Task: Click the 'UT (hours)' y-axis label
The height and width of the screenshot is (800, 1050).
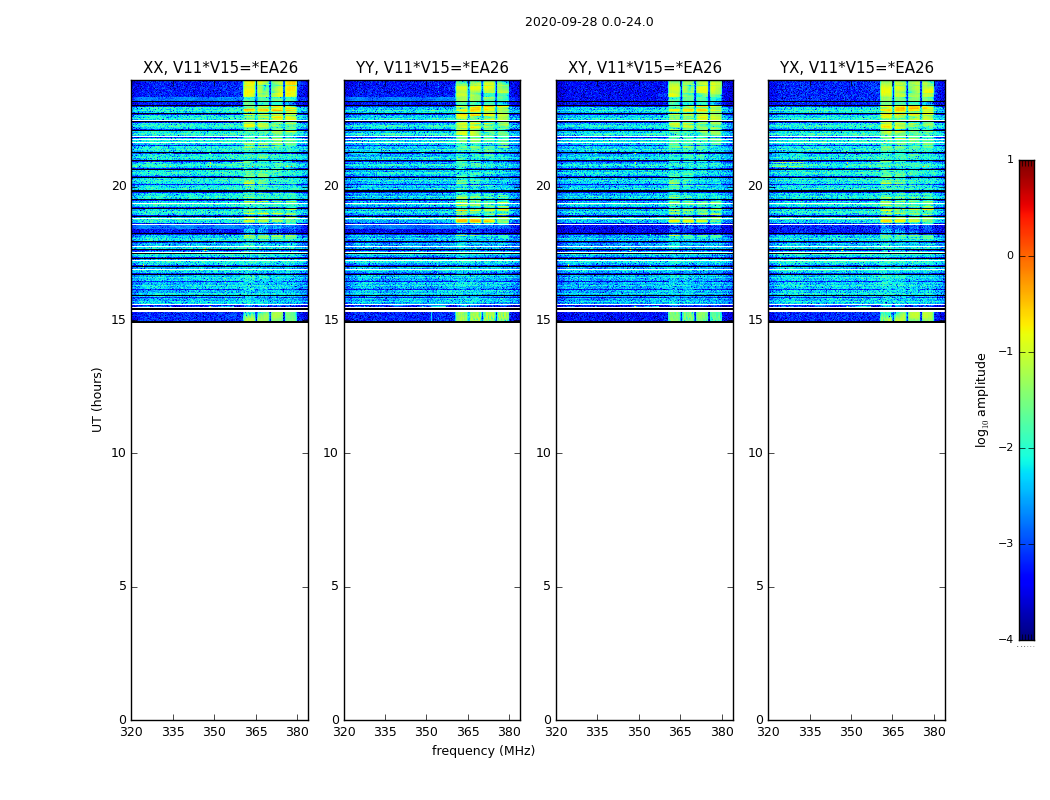Action: pyautogui.click(x=97, y=399)
